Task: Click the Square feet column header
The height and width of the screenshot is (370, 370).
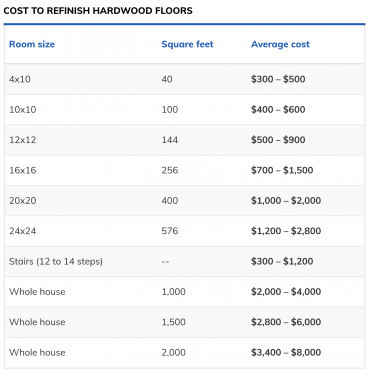Action: coord(187,44)
